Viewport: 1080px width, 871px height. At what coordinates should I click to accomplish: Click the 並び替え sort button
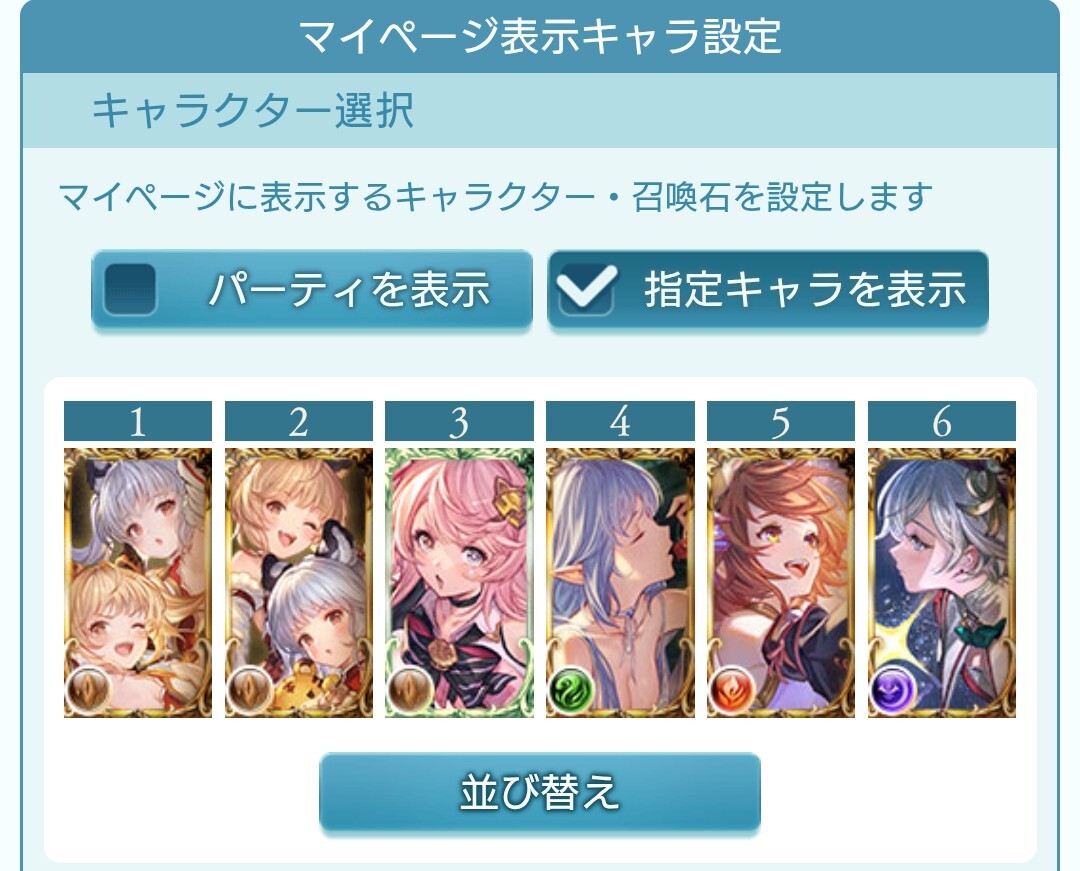point(540,793)
